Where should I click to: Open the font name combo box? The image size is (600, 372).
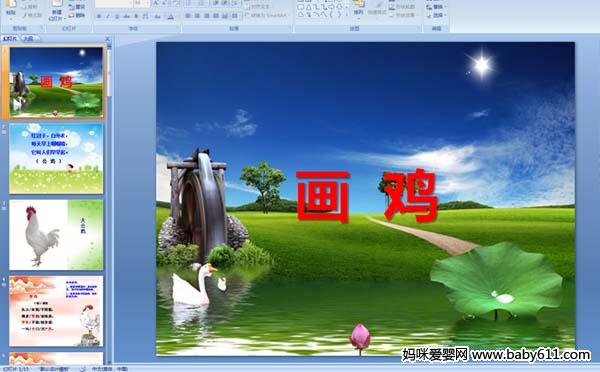click(x=114, y=3)
